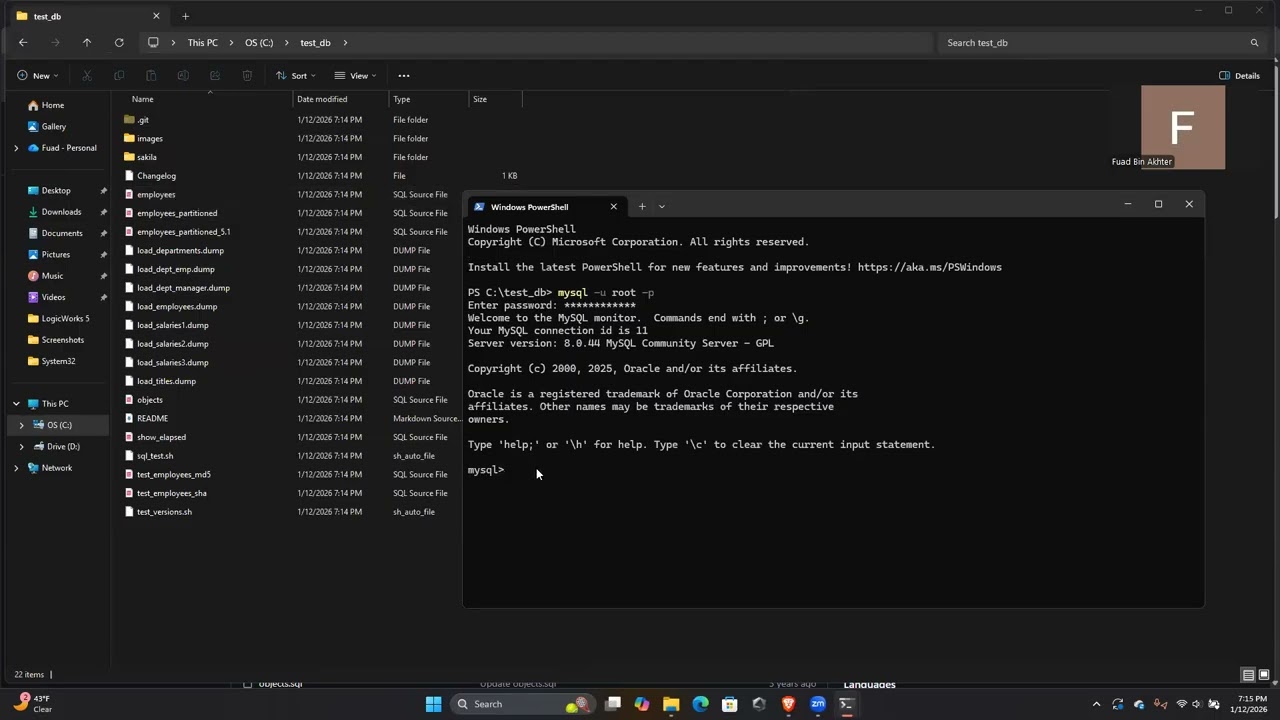Expand the OS (C:) tree node
This screenshot has width=1280, height=720.
[21, 425]
